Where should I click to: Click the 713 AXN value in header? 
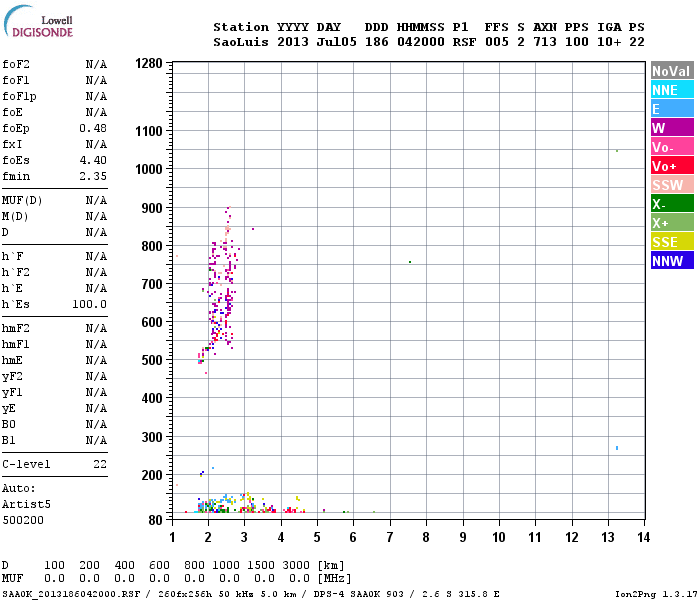pyautogui.click(x=545, y=42)
